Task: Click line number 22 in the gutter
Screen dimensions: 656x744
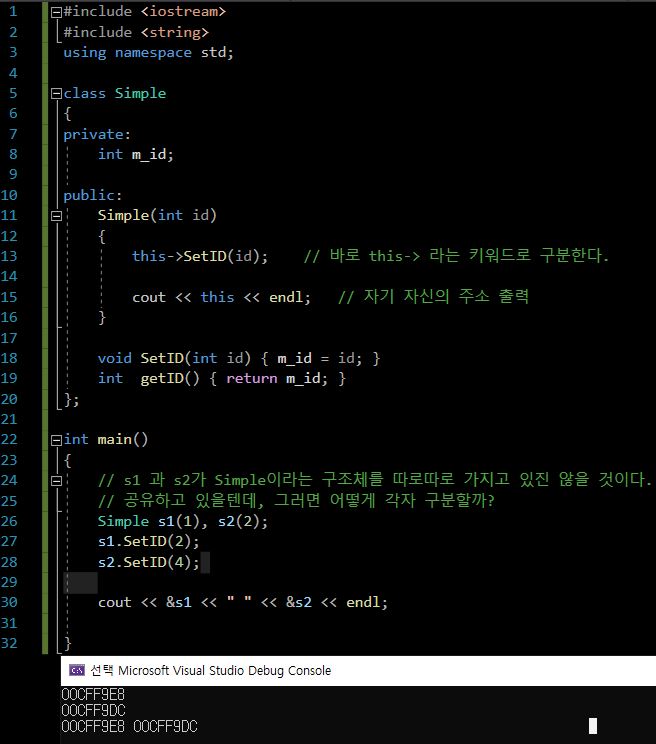Action: pos(9,439)
